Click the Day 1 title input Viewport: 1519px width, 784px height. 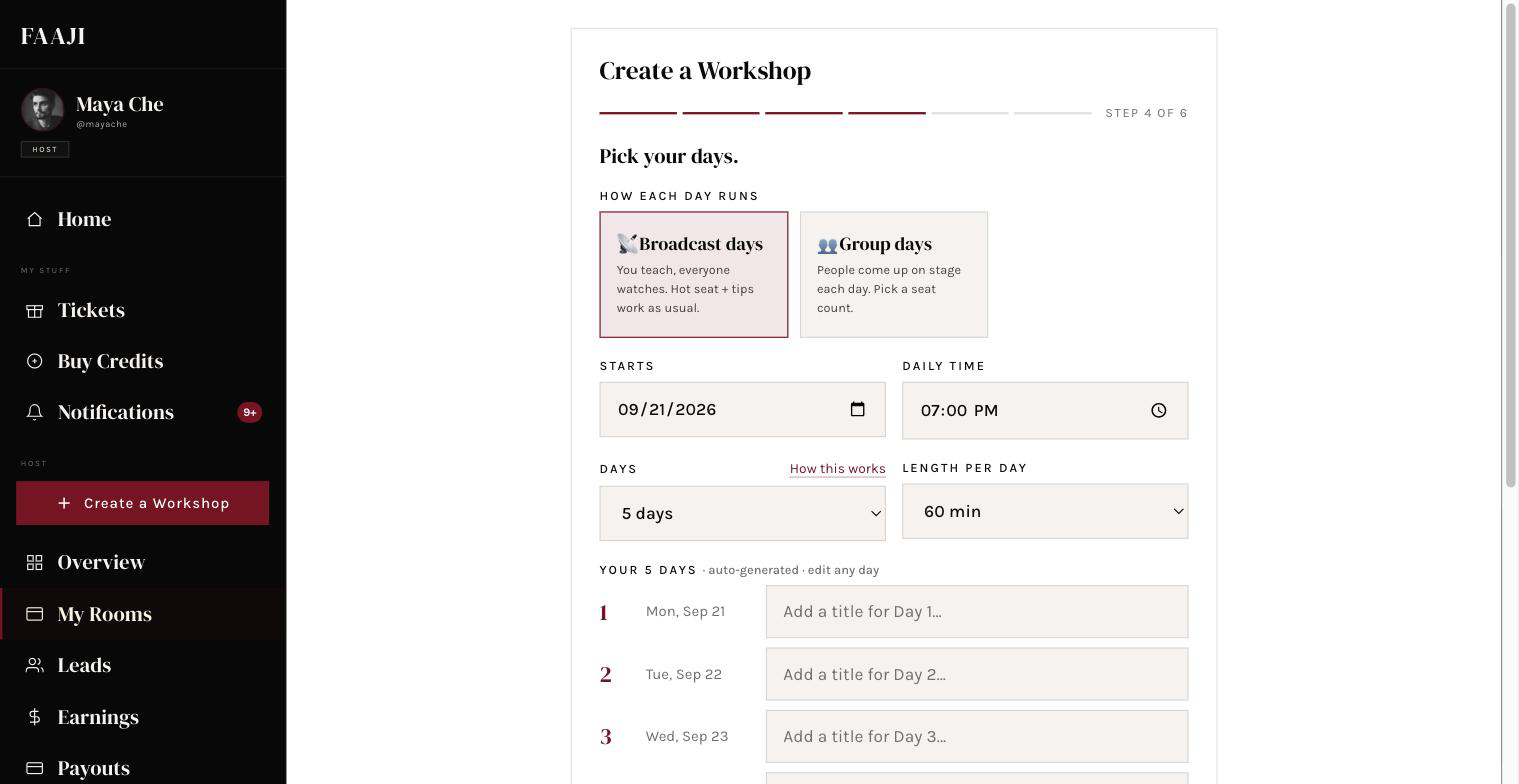pos(977,612)
